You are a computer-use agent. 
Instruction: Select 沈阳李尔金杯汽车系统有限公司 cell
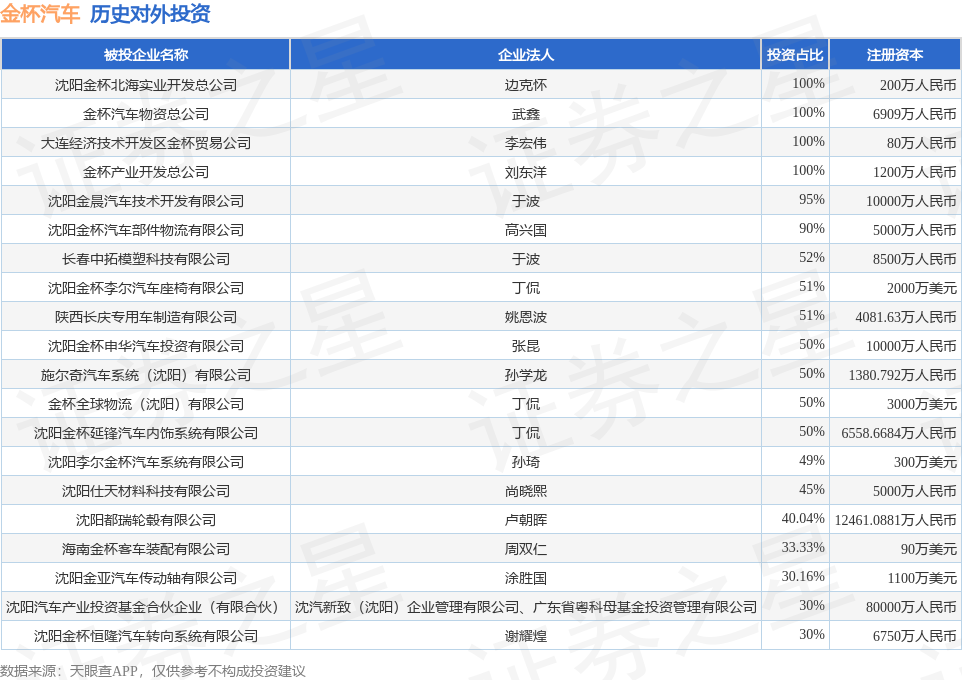coord(145,462)
